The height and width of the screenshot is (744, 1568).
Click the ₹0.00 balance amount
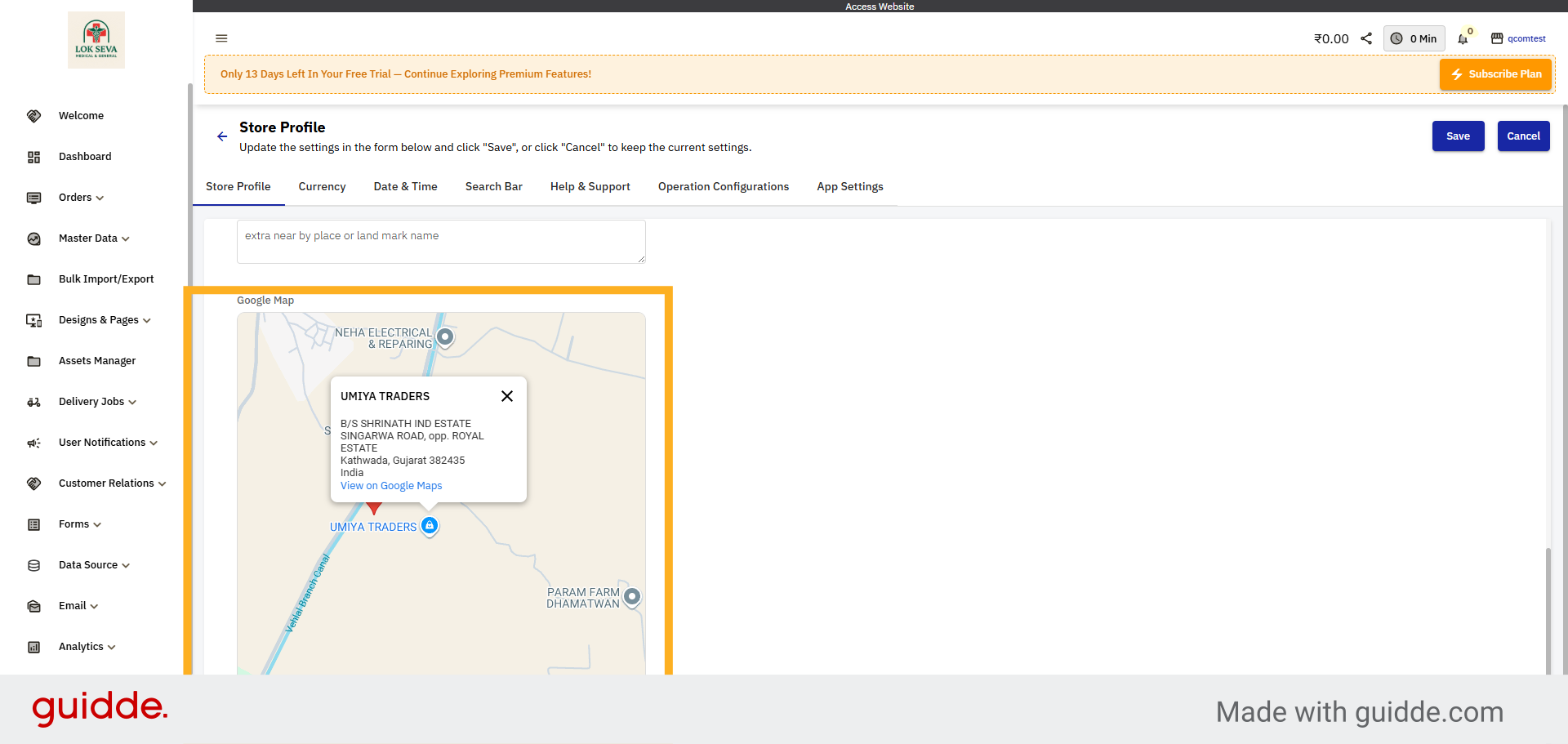point(1331,38)
